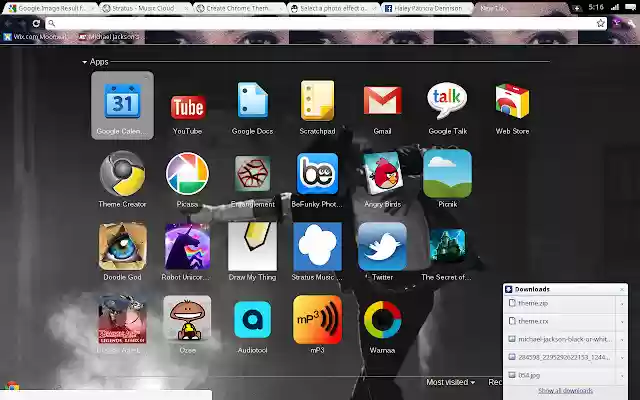Open Michael Jackson bookmark
Screen dimensions: 640x400
pyautogui.click(x=109, y=37)
